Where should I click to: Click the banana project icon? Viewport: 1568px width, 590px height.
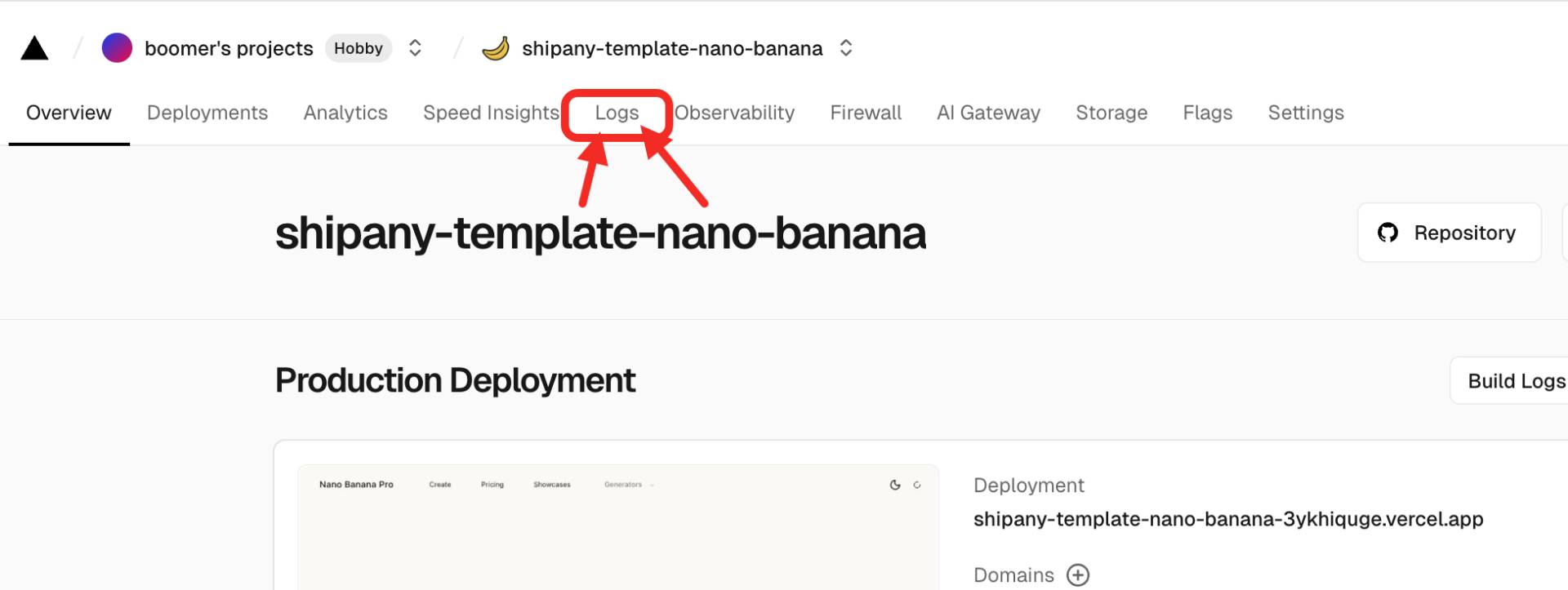point(496,48)
